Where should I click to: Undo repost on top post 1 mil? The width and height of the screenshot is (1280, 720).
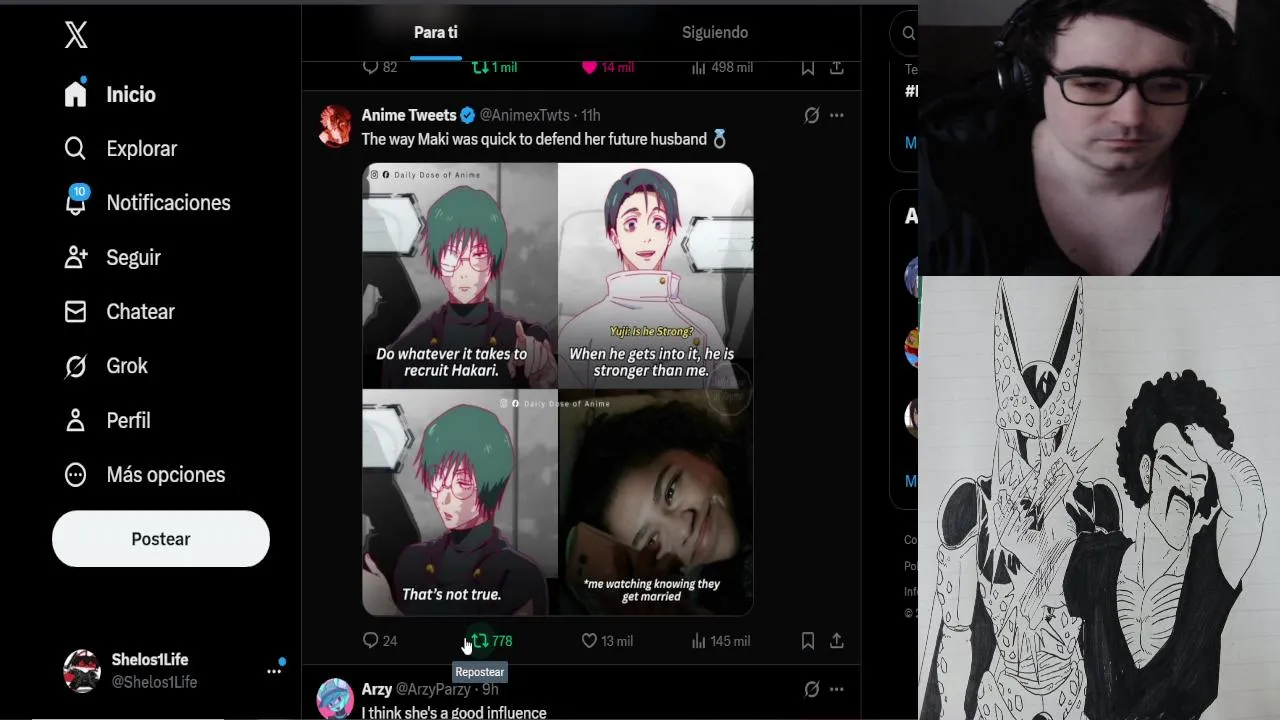click(494, 67)
